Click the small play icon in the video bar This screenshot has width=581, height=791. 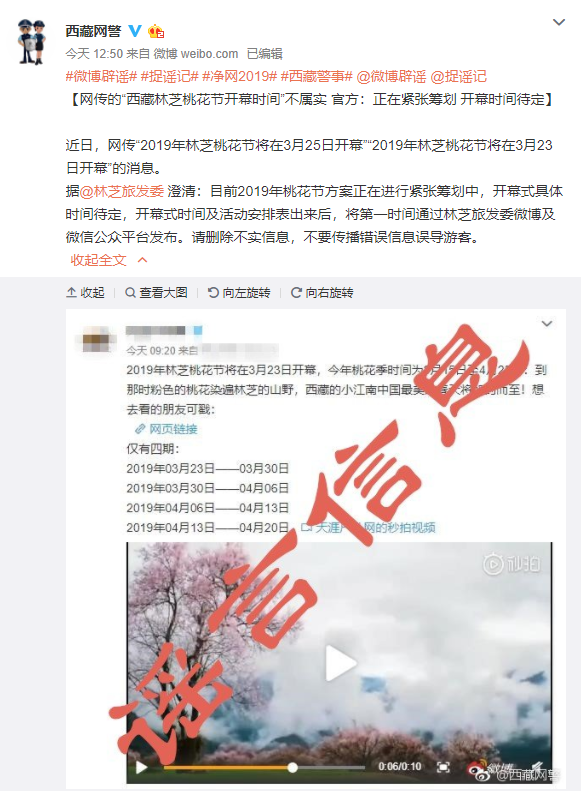pyautogui.click(x=142, y=767)
